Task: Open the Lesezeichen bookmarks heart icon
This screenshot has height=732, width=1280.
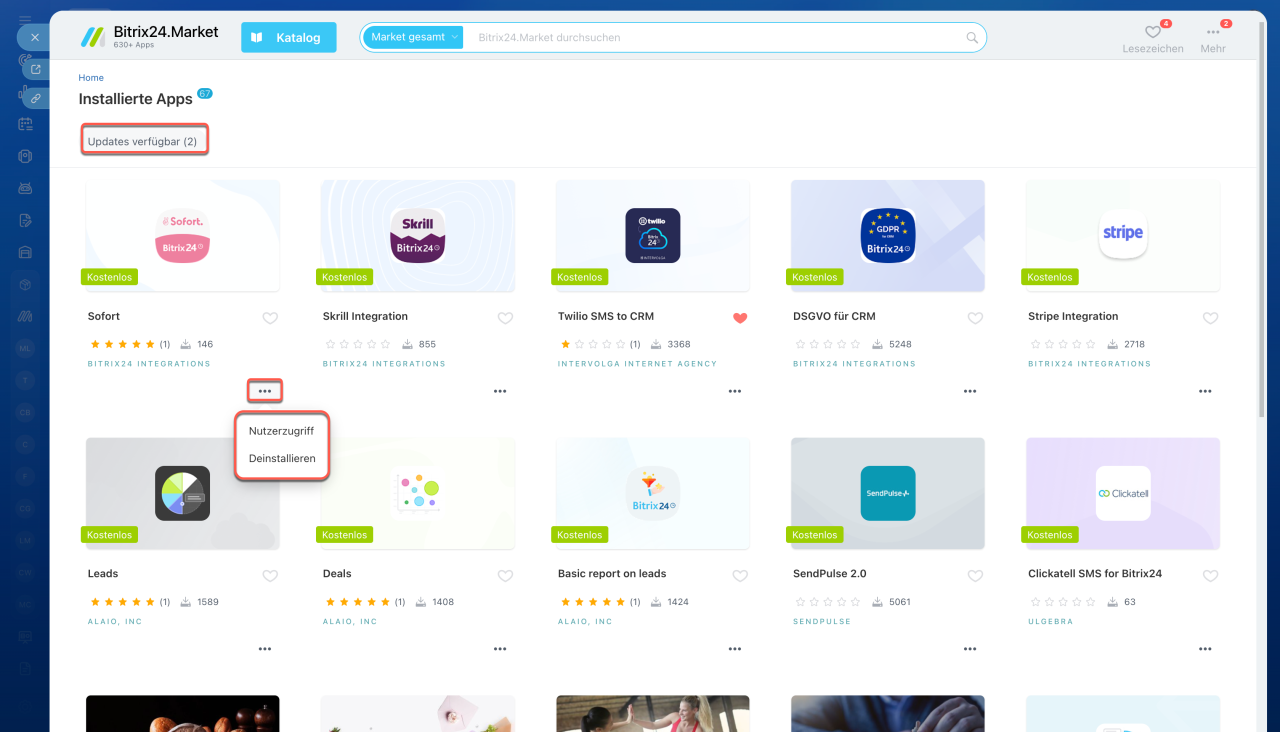Action: [x=1153, y=32]
